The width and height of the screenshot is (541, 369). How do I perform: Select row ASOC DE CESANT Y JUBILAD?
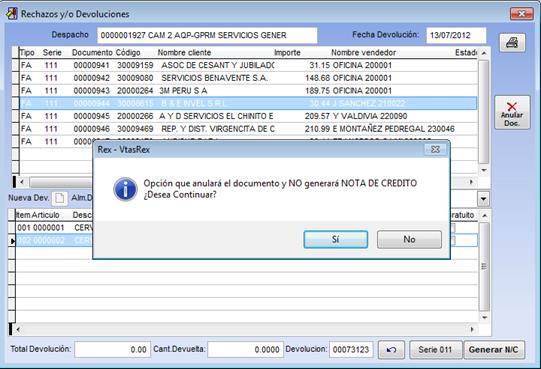click(x=248, y=65)
